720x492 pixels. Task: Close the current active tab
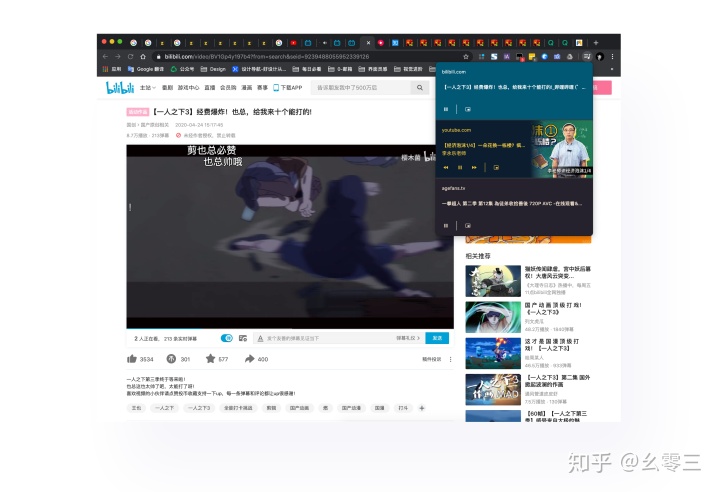pos(368,43)
